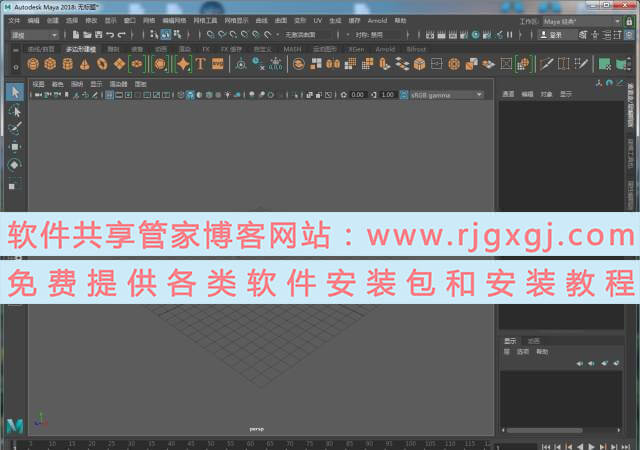The image size is (640, 450).
Task: Click the Multi-Cut knife shelf icon
Action: (x=546, y=64)
